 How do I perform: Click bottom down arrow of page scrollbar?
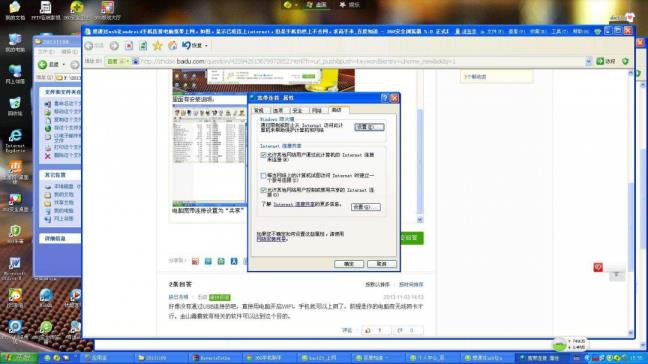tap(631, 333)
